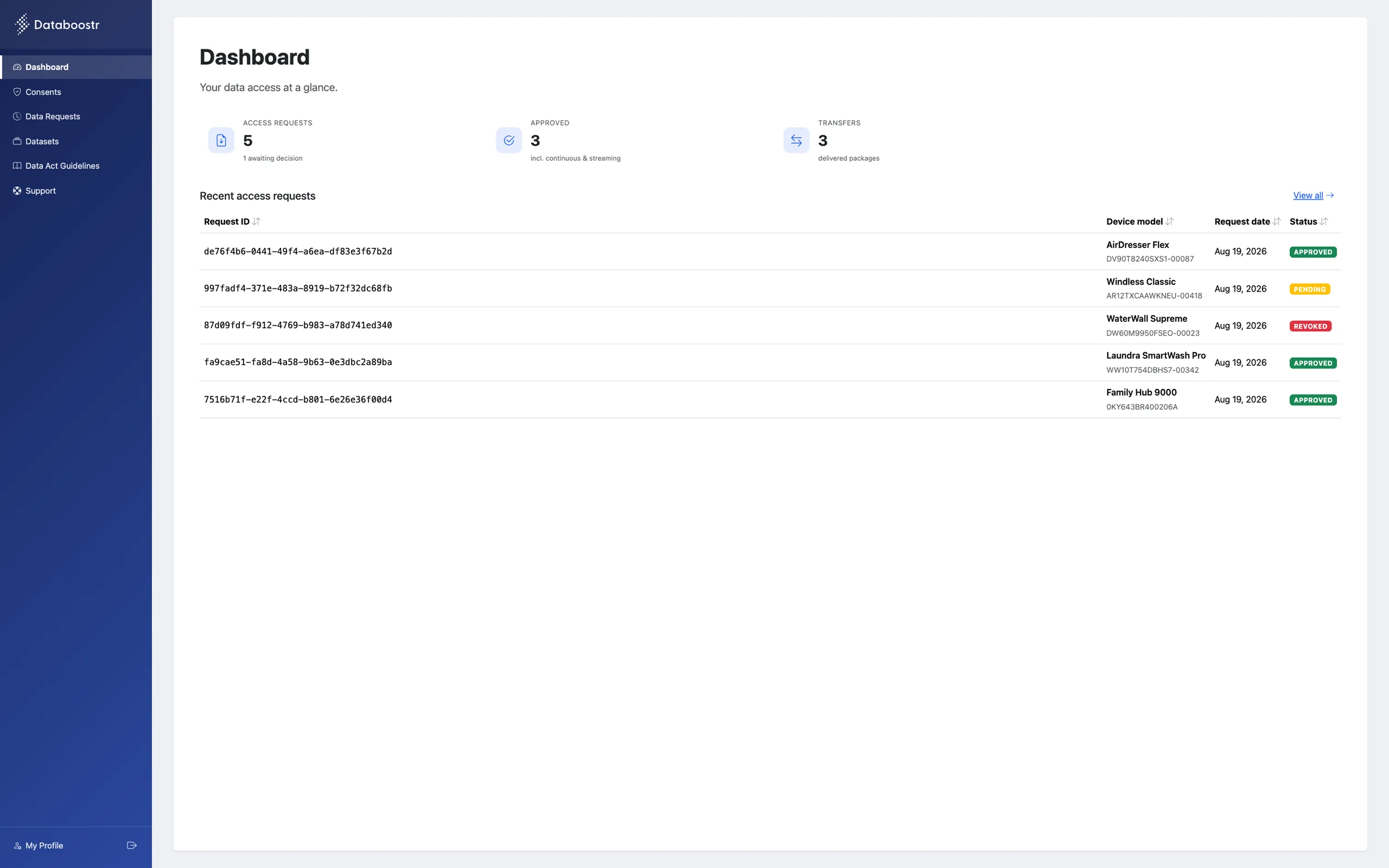
Task: Click the My Profile user icon
Action: [x=17, y=845]
